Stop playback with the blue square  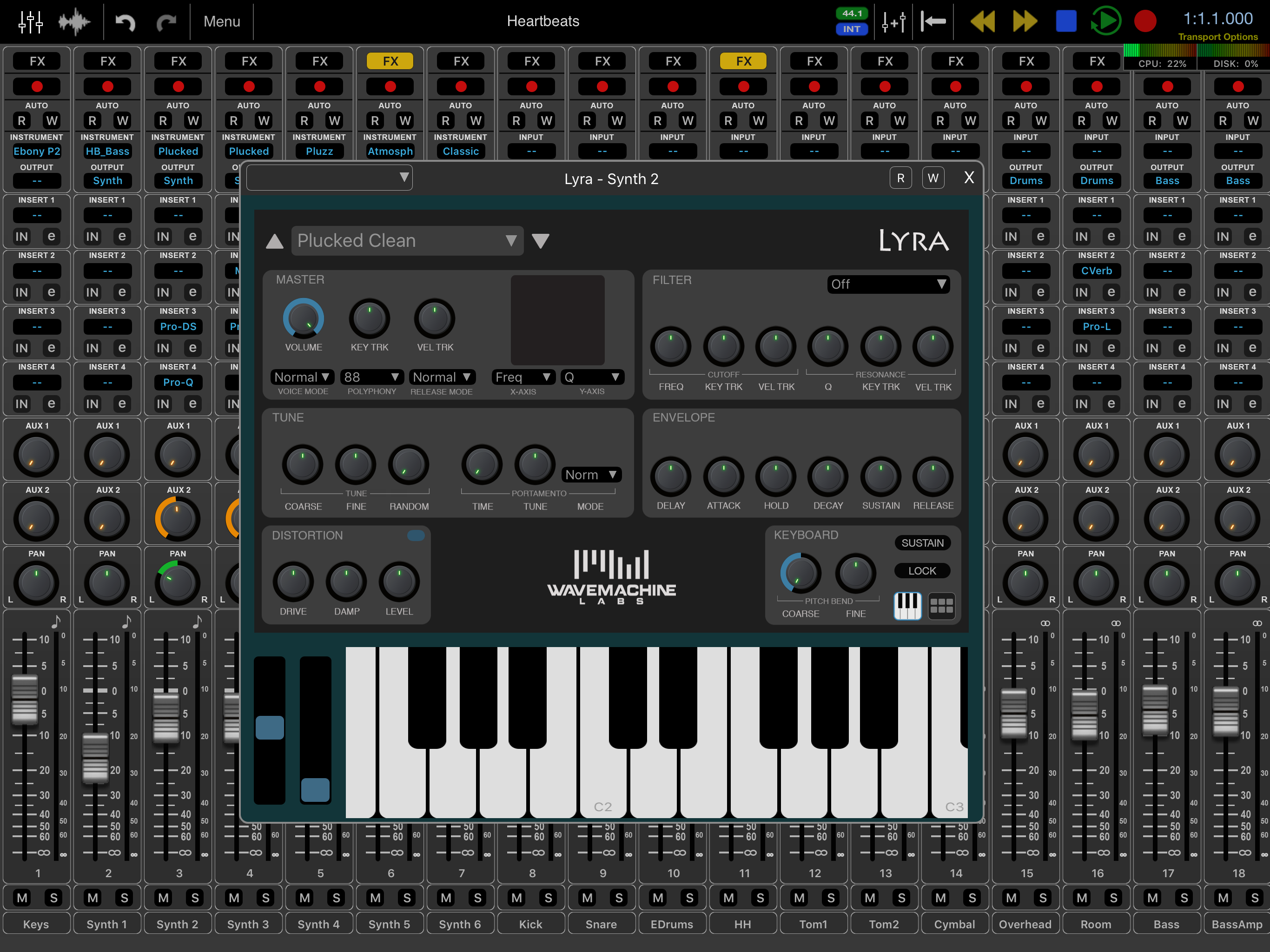click(x=1065, y=21)
